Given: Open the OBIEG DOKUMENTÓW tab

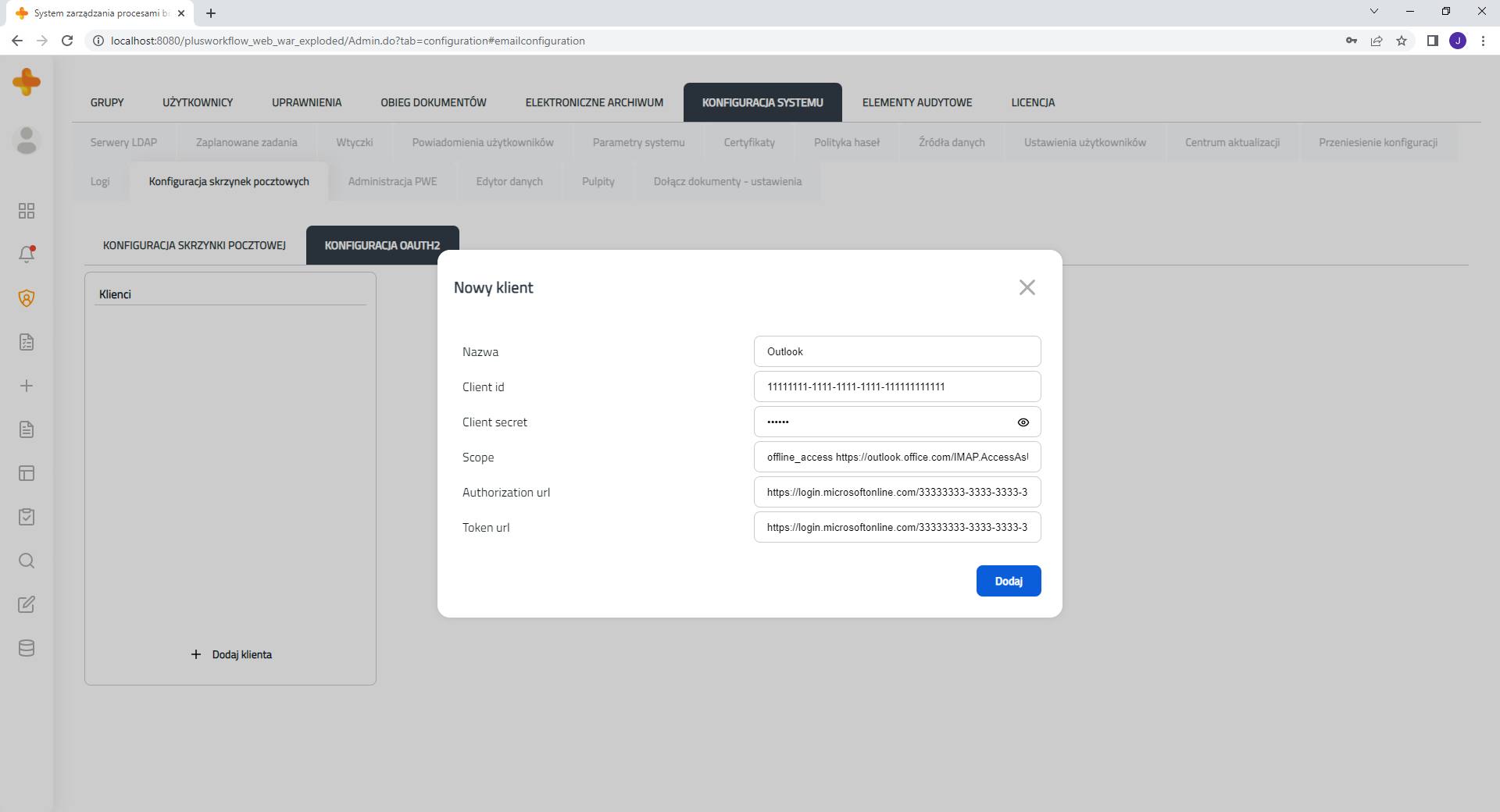Looking at the screenshot, I should [x=434, y=102].
